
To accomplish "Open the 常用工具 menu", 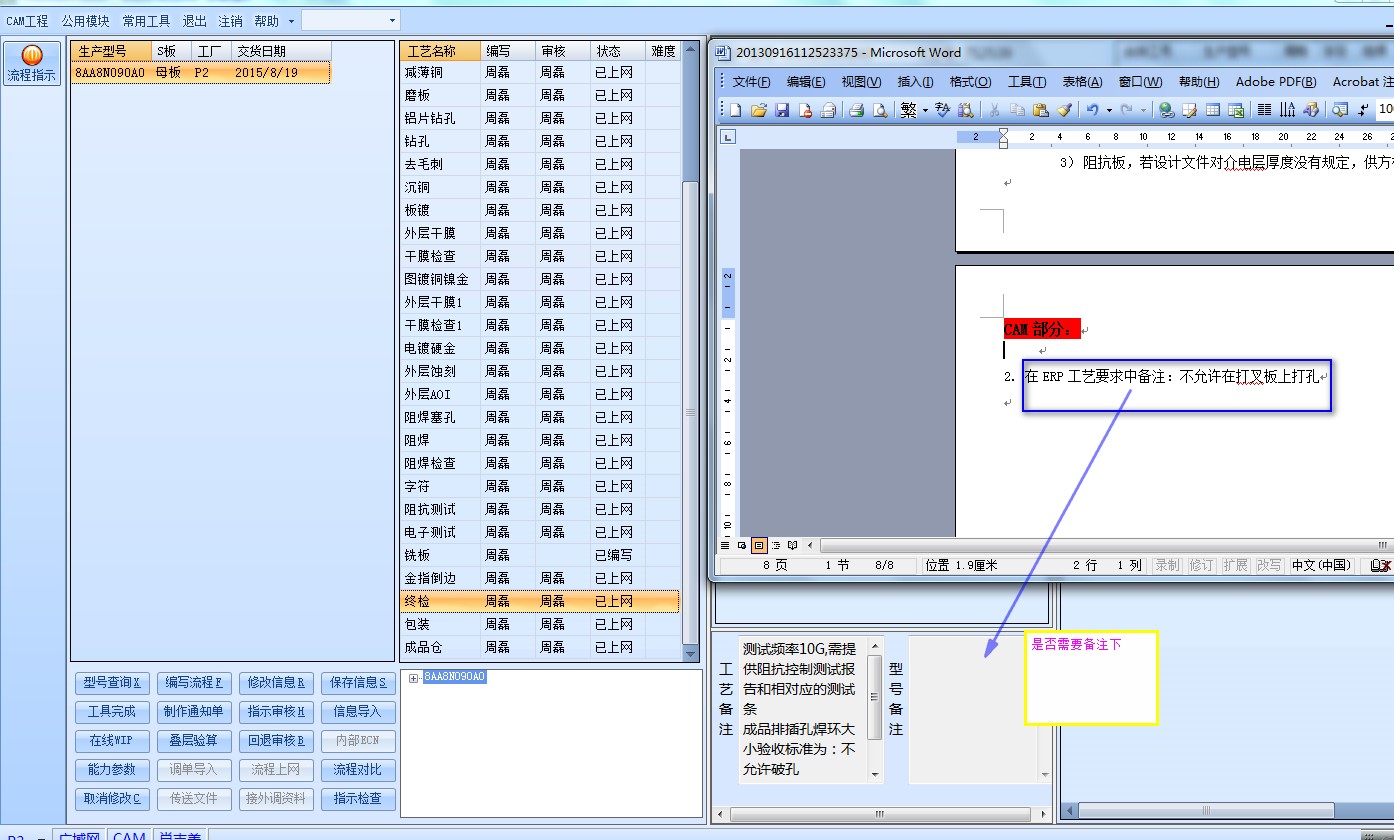I will (x=146, y=21).
